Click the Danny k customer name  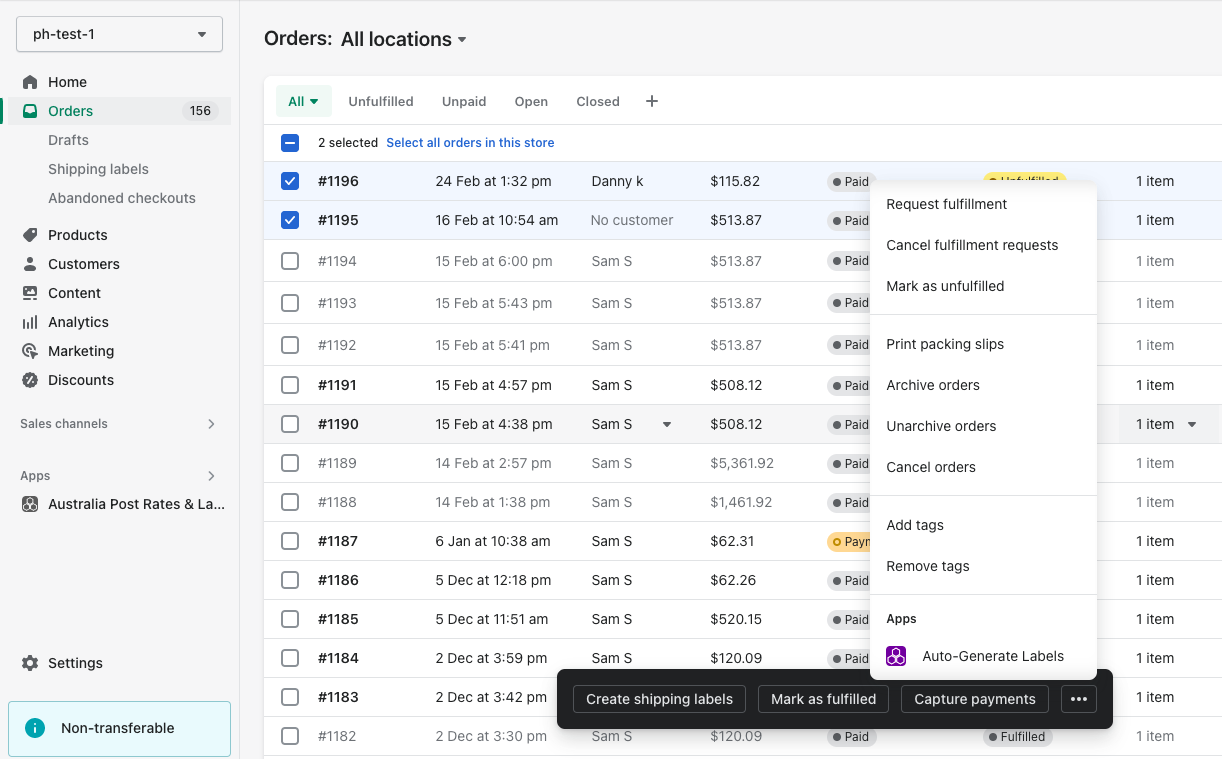point(617,181)
